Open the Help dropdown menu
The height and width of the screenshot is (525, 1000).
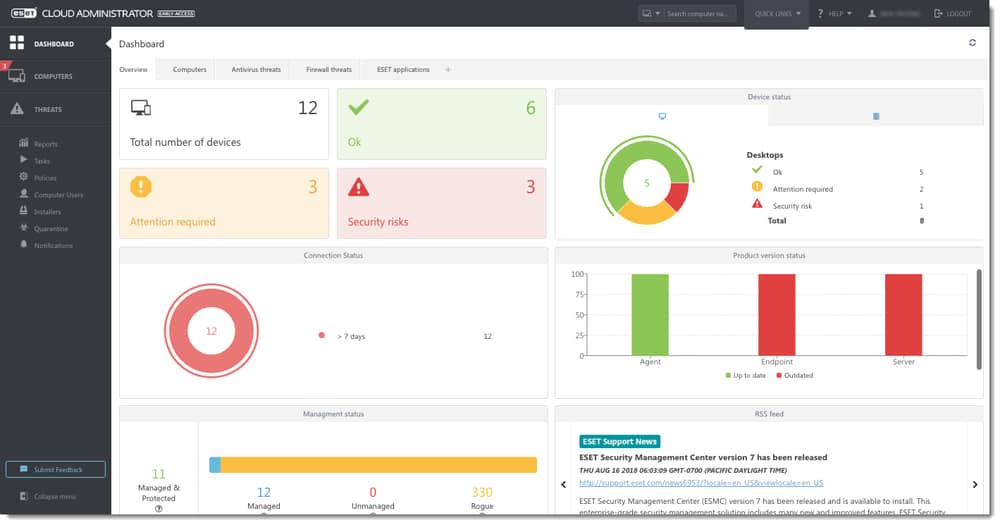pyautogui.click(x=835, y=13)
